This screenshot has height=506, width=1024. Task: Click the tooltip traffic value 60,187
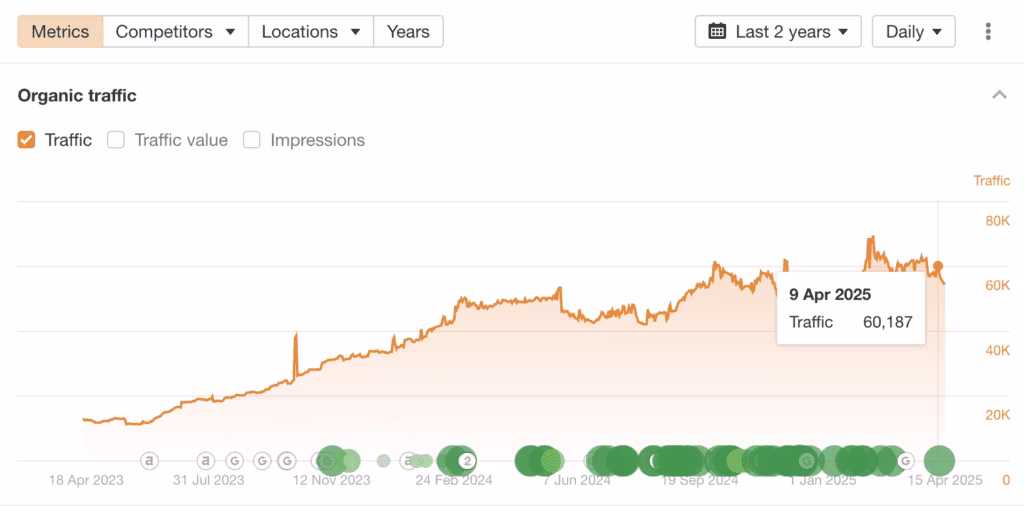[x=886, y=322]
